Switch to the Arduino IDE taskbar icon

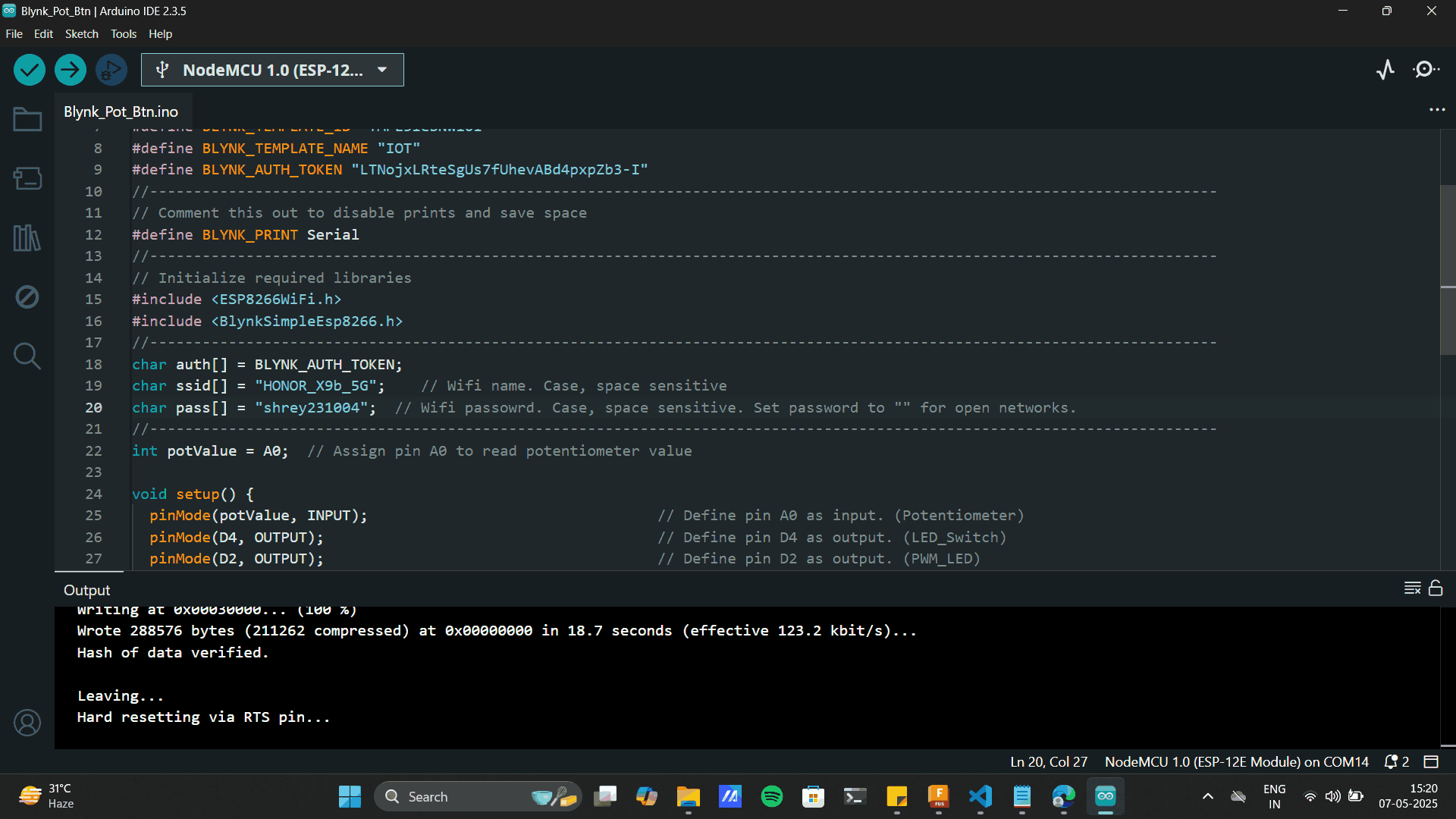click(x=1106, y=796)
